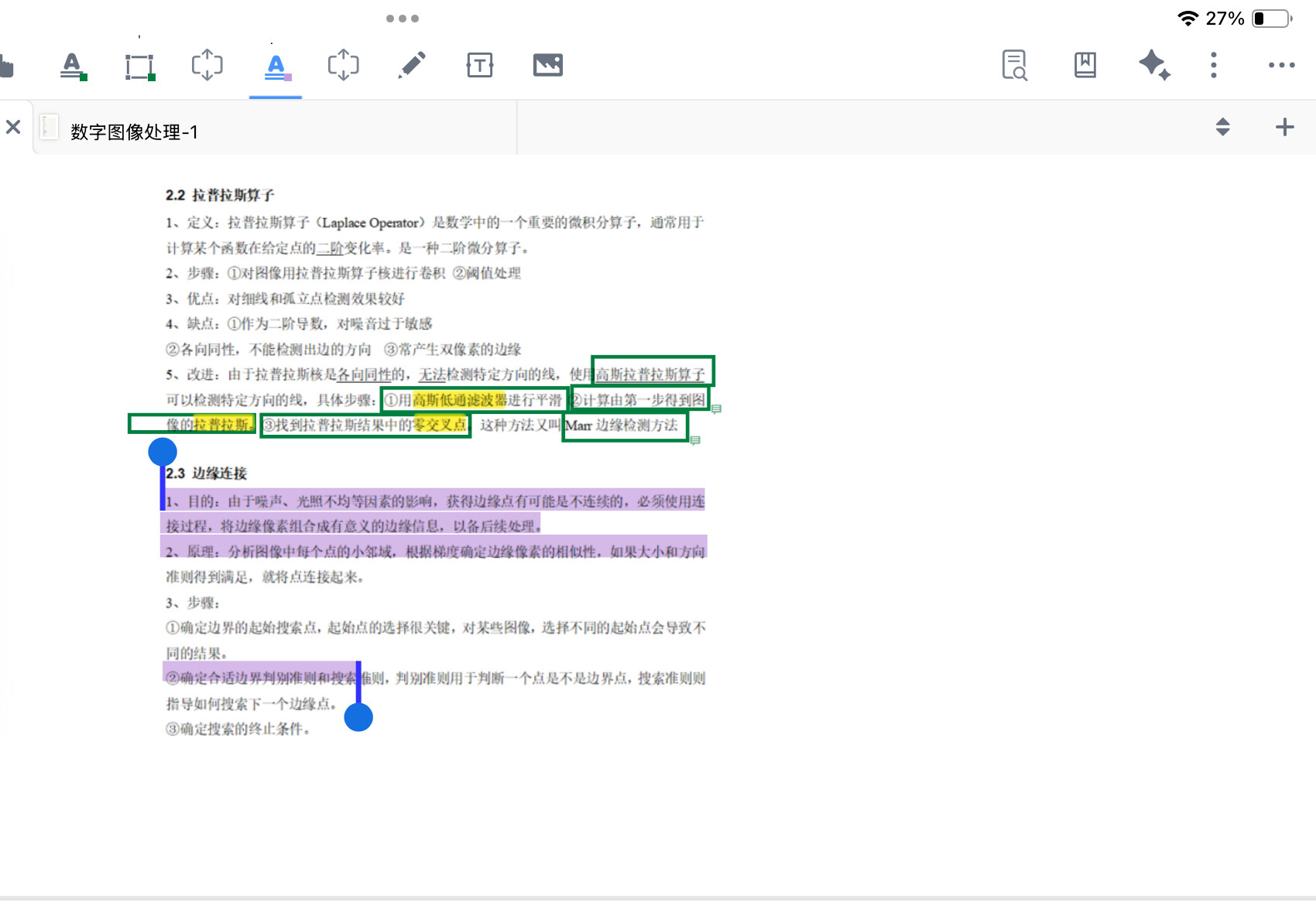
Task: Select the green text underline tool
Action: point(73,66)
